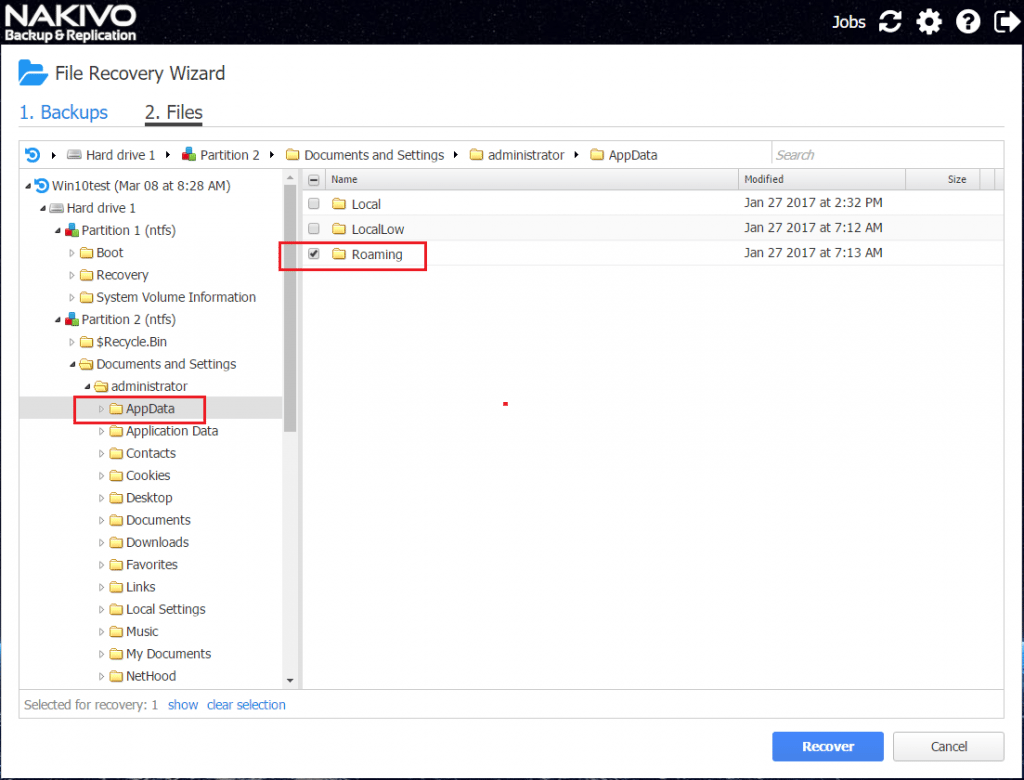Click the Partition 2 icon in the breadcrumb
Viewport: 1024px width, 780px height.
(187, 155)
